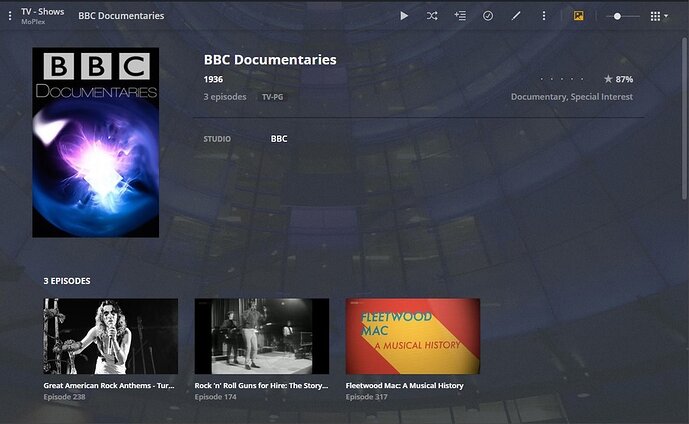Click the TV-PG content rating
Screen dimensions: 689x424
click(x=272, y=97)
